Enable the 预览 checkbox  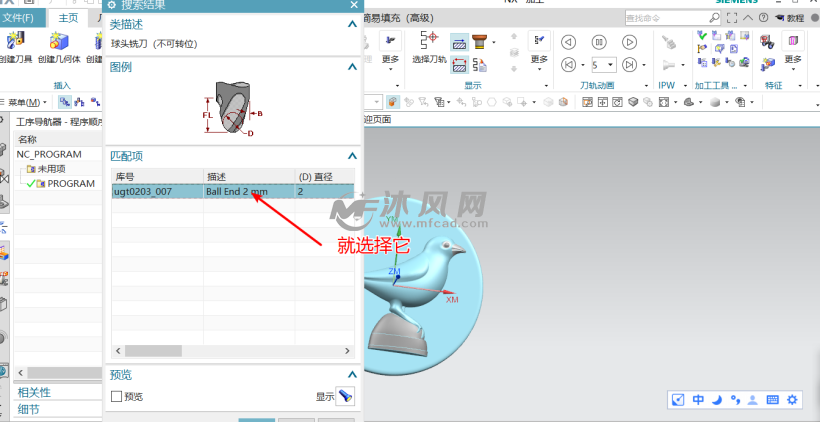pyautogui.click(x=117, y=397)
